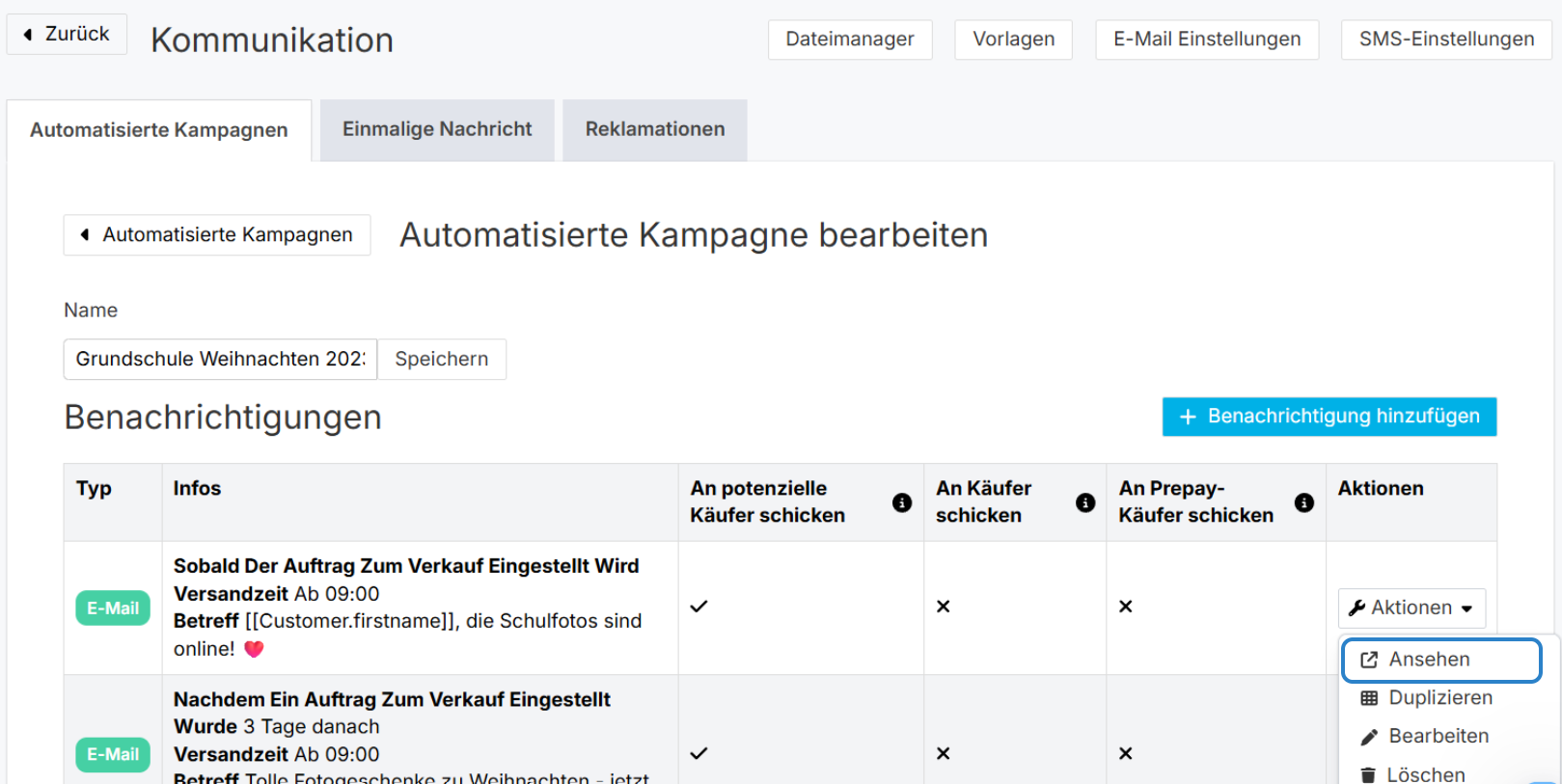Click the Kommunikation page title
Screen dimensions: 1562x784
(272, 41)
